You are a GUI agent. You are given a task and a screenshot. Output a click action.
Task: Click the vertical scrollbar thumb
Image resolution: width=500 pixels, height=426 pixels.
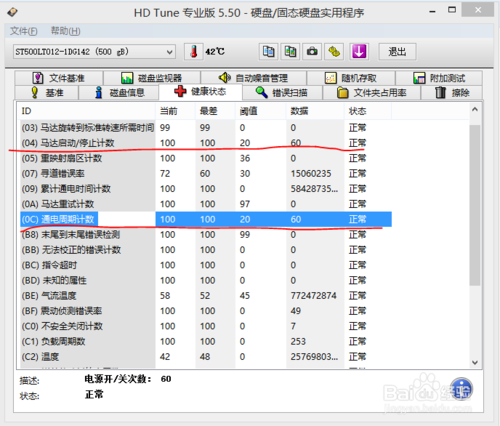tap(475, 205)
